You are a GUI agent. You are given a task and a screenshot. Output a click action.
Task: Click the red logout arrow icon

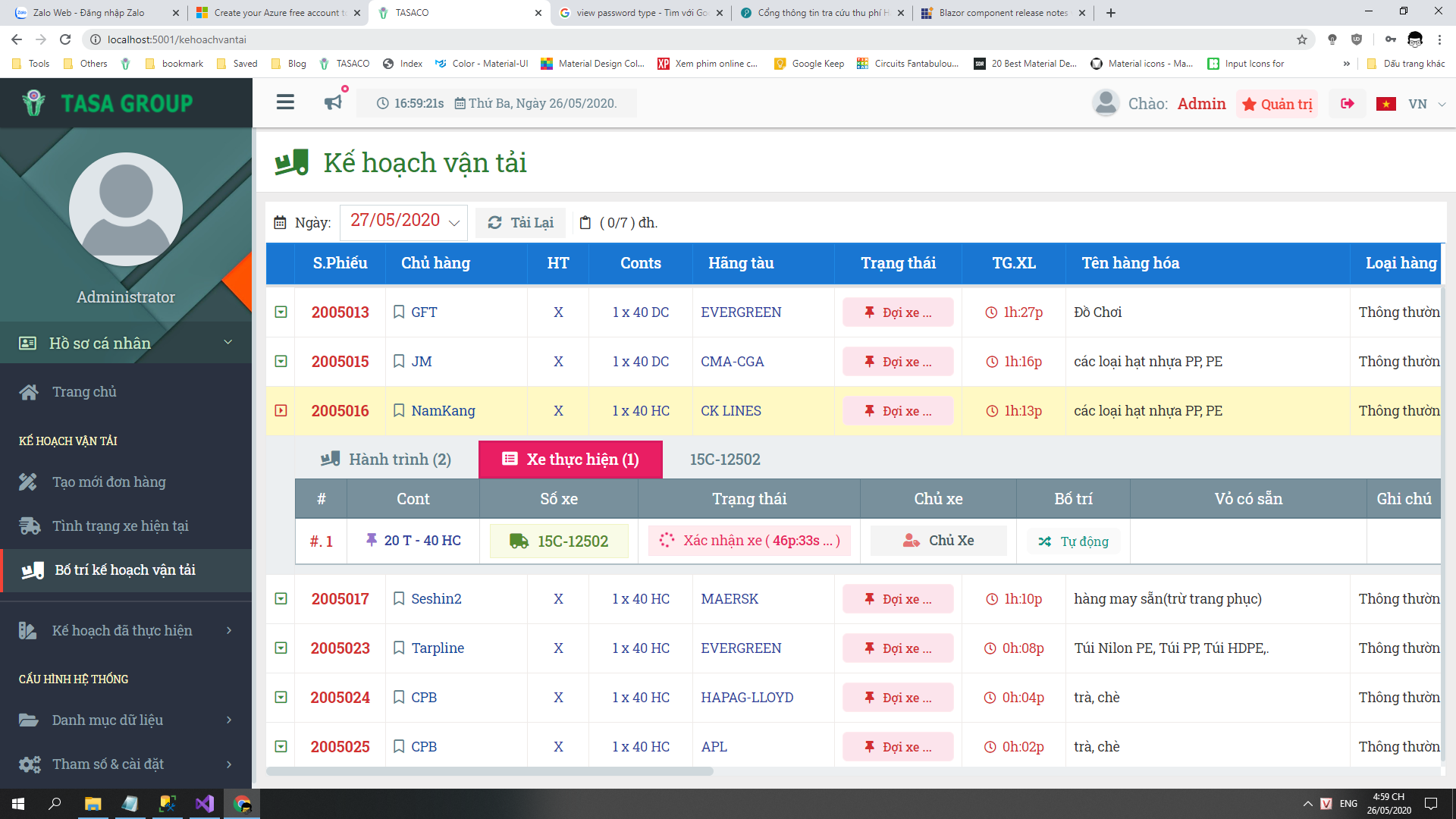click(1348, 104)
